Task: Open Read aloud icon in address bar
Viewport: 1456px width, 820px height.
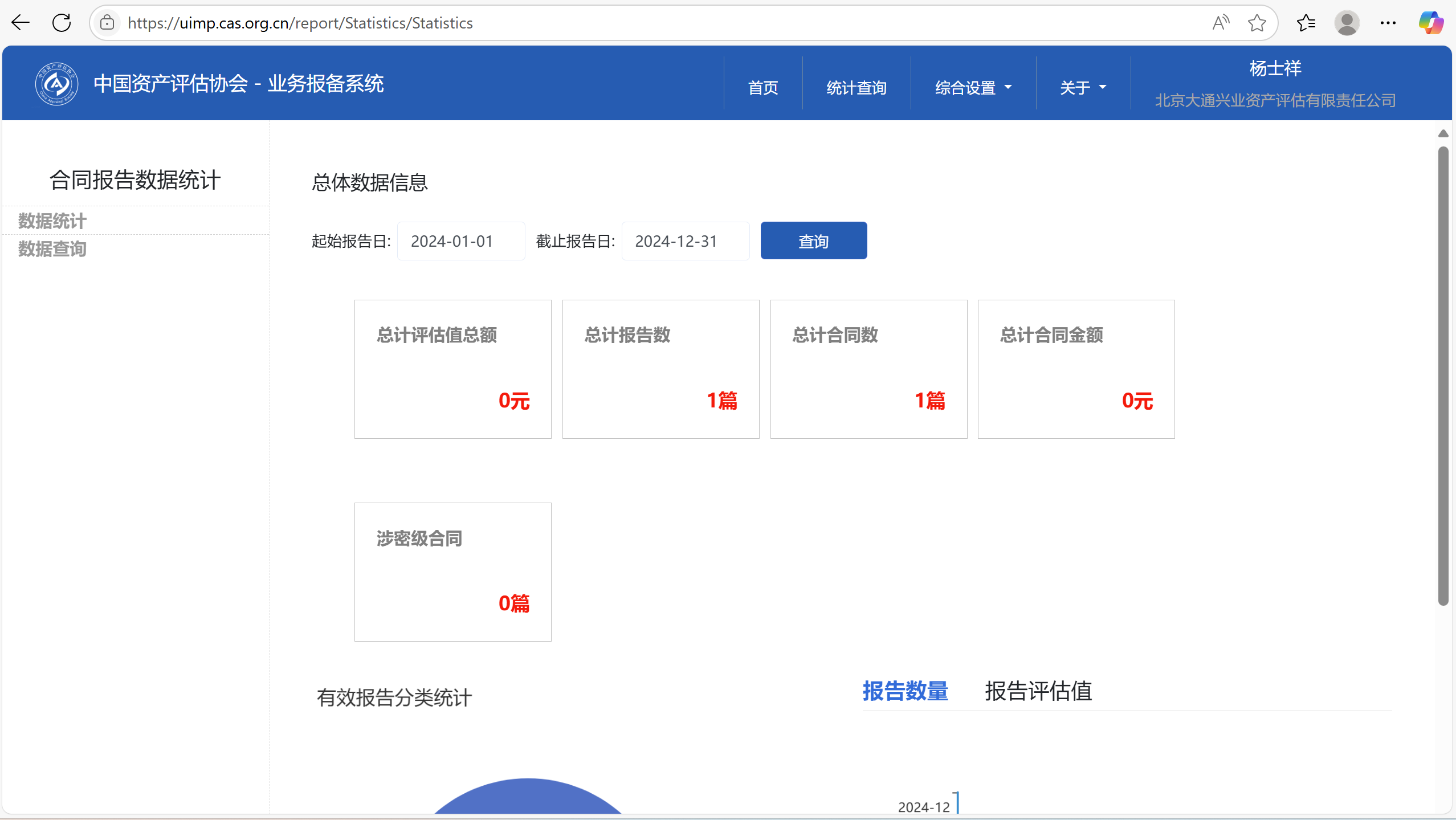Action: point(1220,23)
